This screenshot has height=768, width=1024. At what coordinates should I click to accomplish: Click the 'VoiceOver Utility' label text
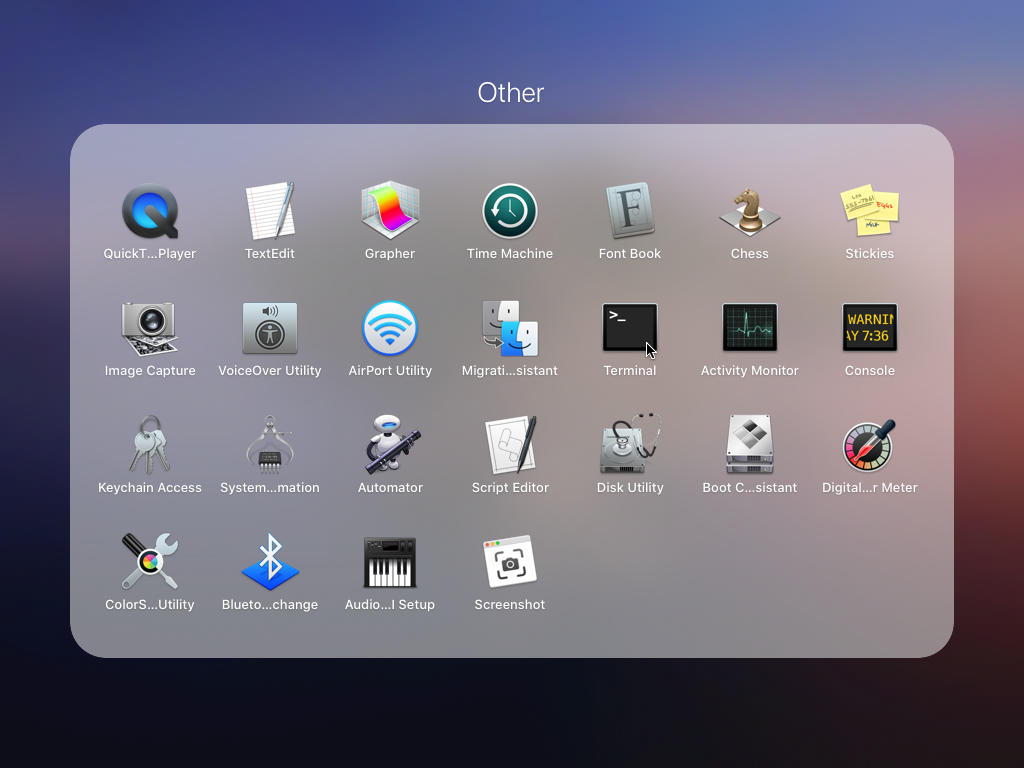[270, 370]
